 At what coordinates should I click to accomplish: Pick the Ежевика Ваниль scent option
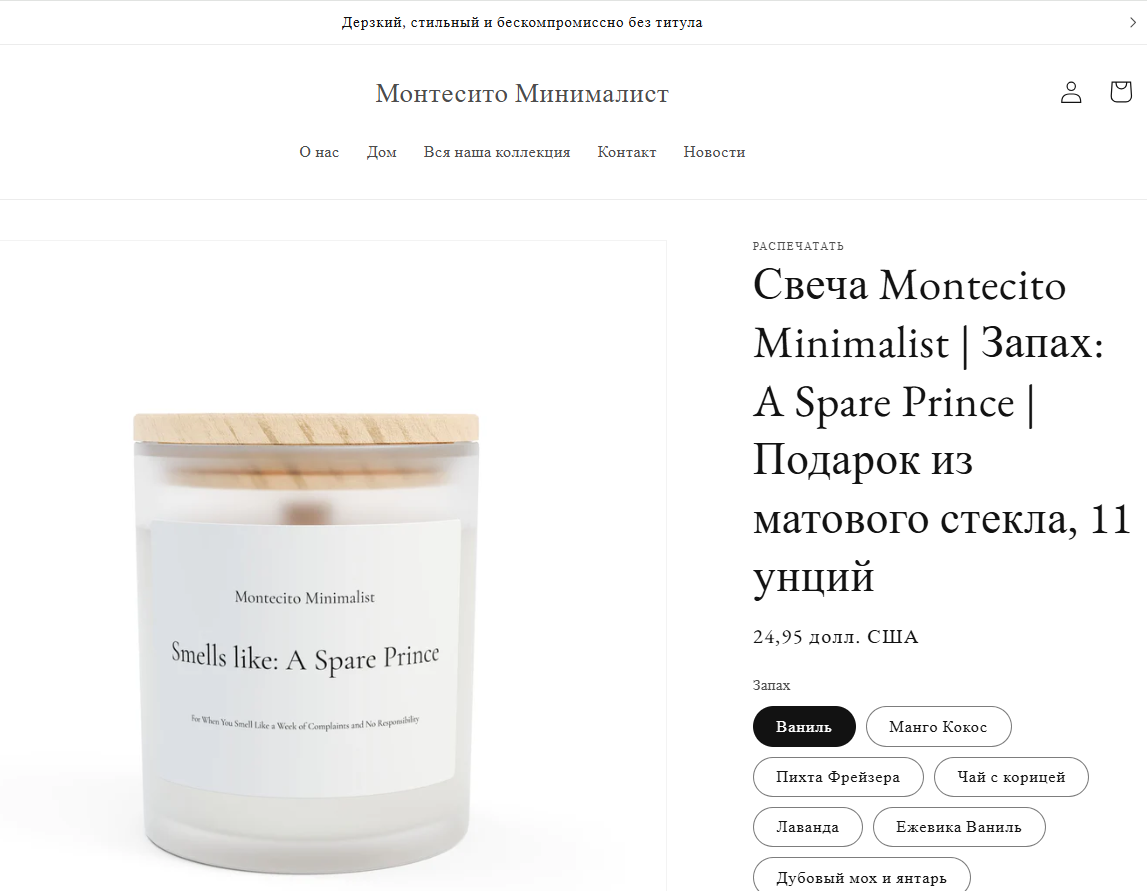click(x=959, y=827)
